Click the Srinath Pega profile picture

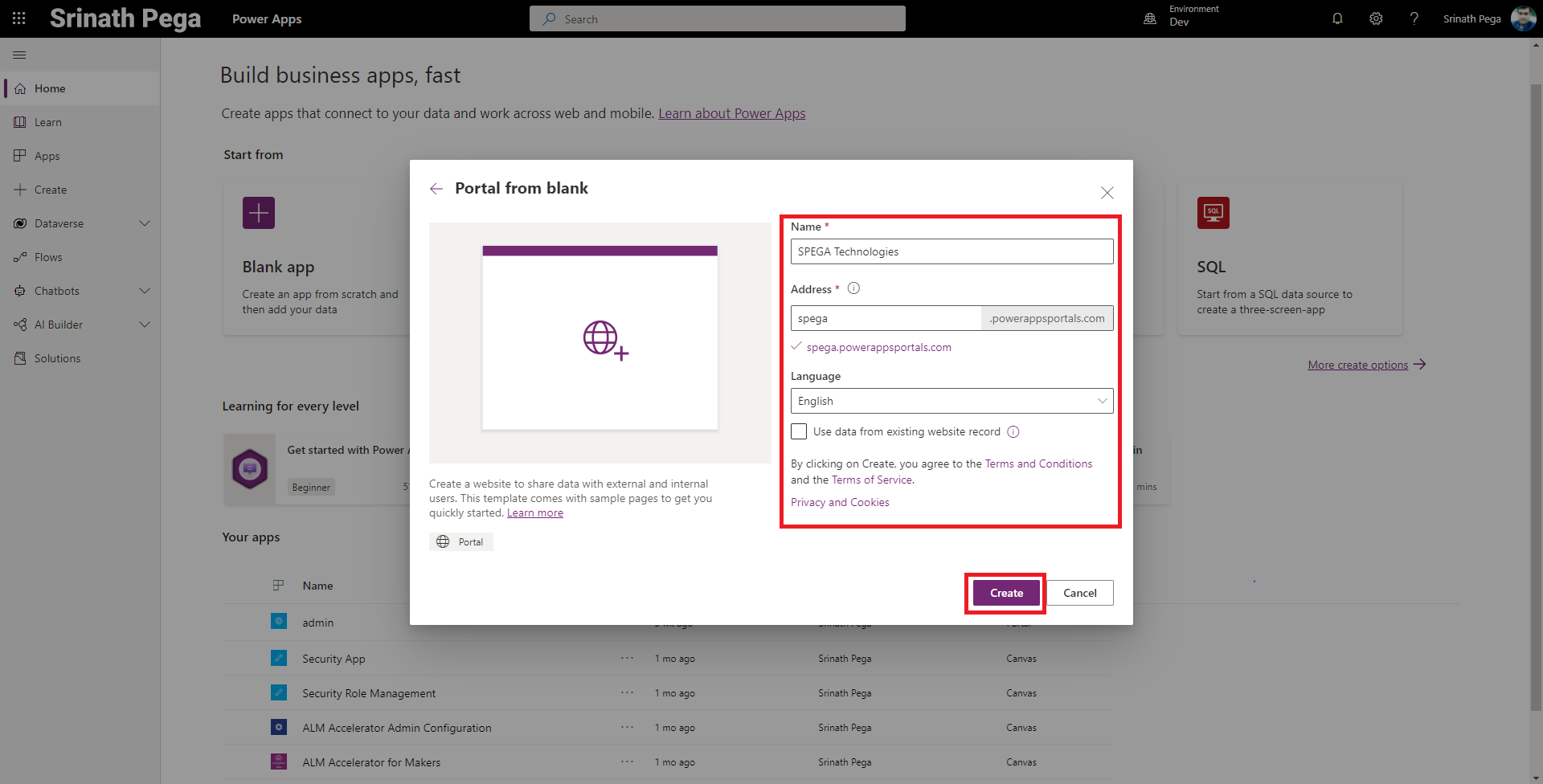1523,18
